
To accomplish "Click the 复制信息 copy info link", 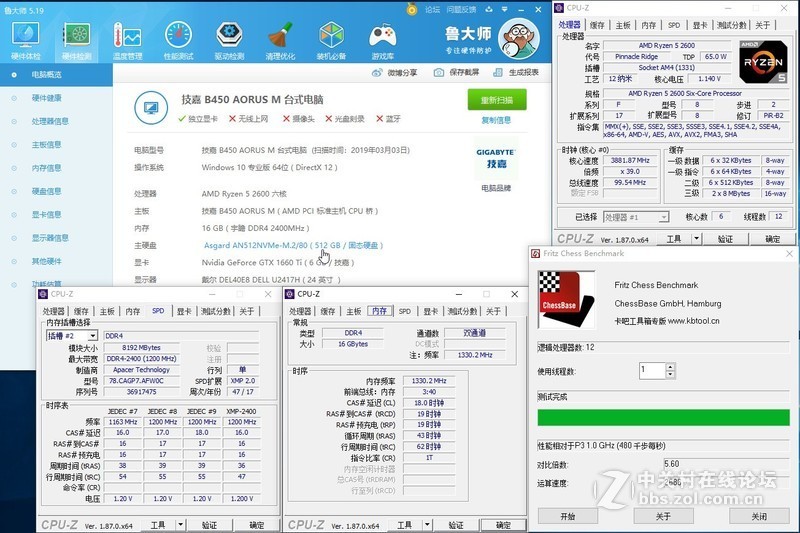I will [496, 120].
